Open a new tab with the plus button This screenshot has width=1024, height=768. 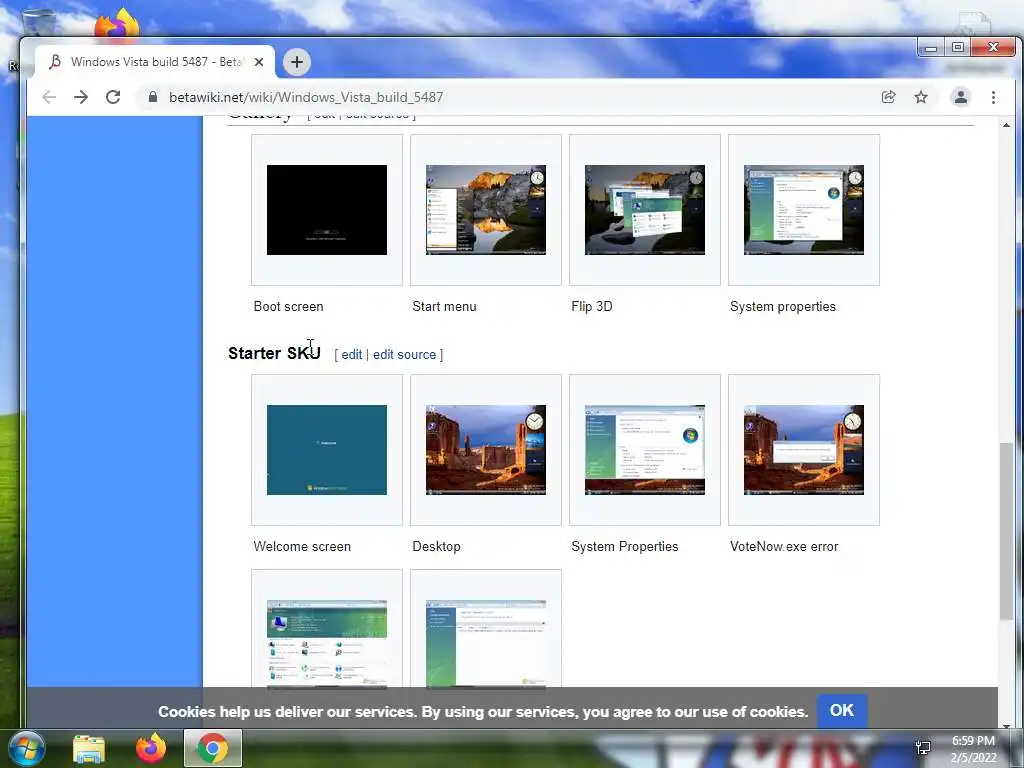296,62
